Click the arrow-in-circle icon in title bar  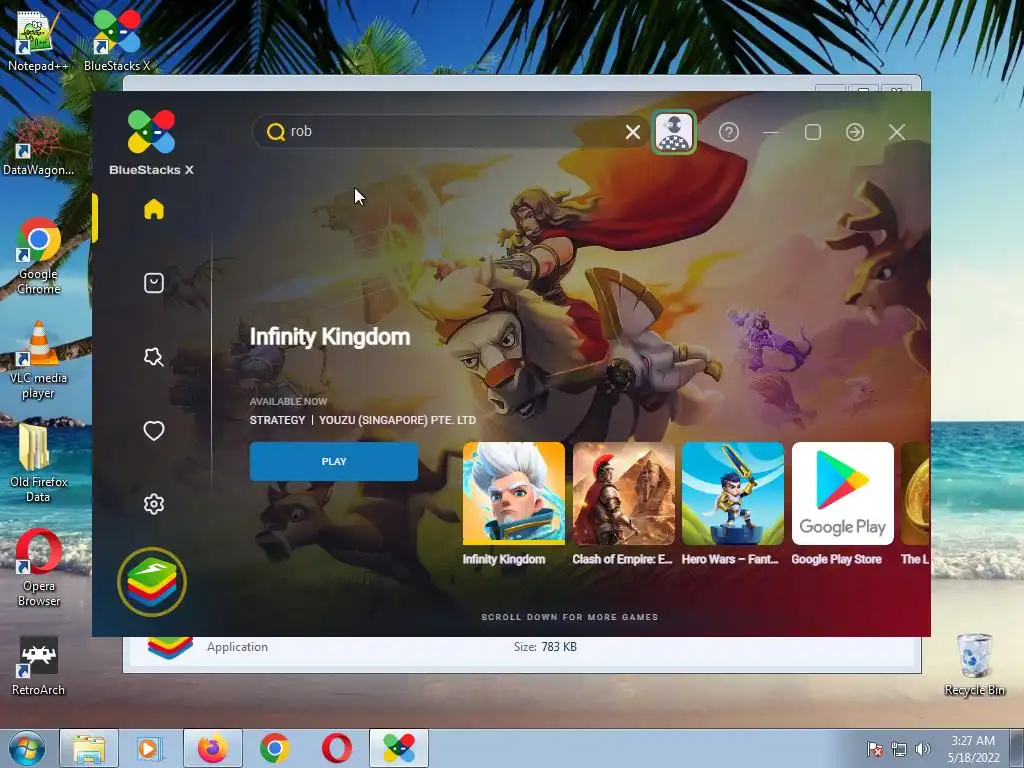pyautogui.click(x=855, y=132)
